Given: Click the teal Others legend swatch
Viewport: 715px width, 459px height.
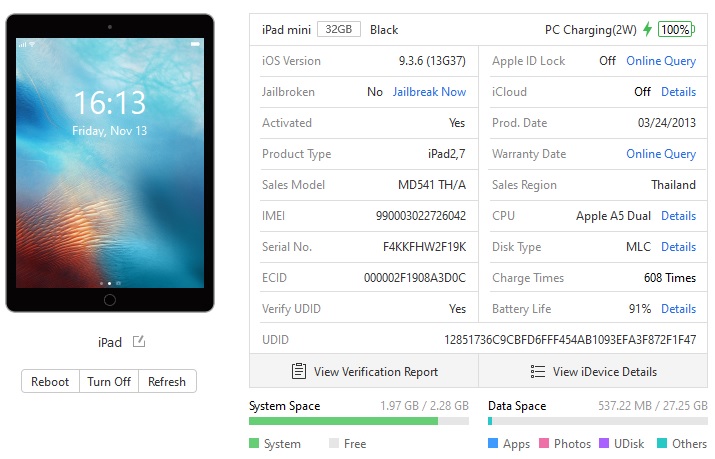Looking at the screenshot, I should (662, 443).
